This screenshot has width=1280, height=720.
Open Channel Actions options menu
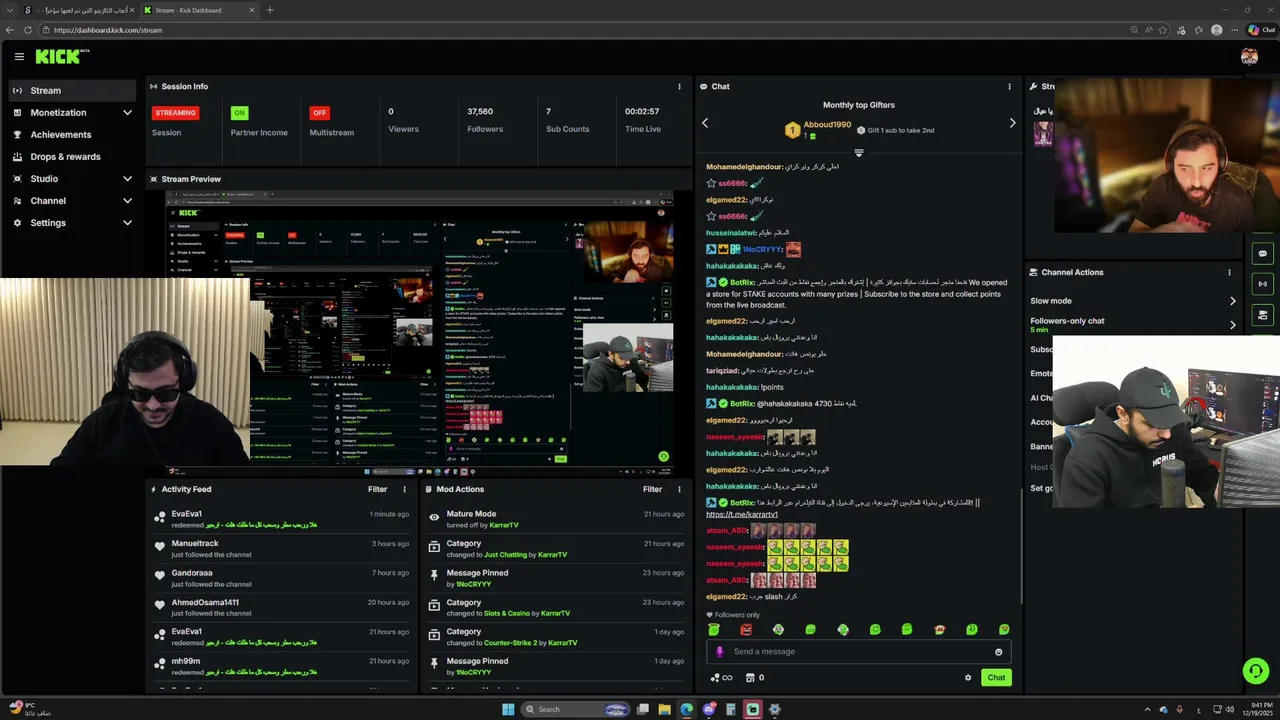(x=1229, y=272)
